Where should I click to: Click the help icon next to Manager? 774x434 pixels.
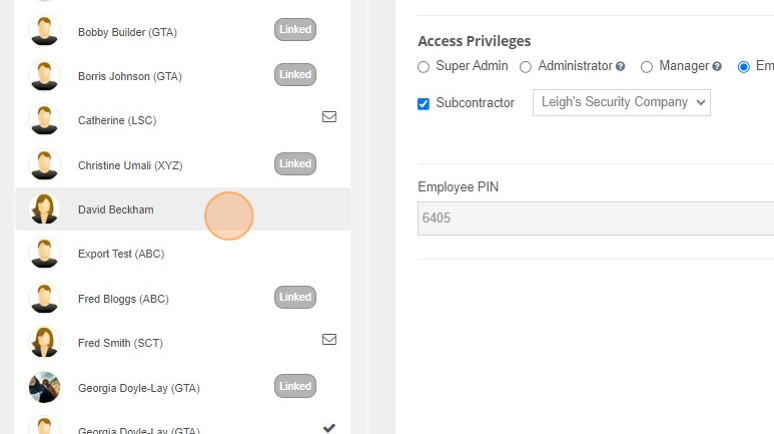(x=717, y=66)
